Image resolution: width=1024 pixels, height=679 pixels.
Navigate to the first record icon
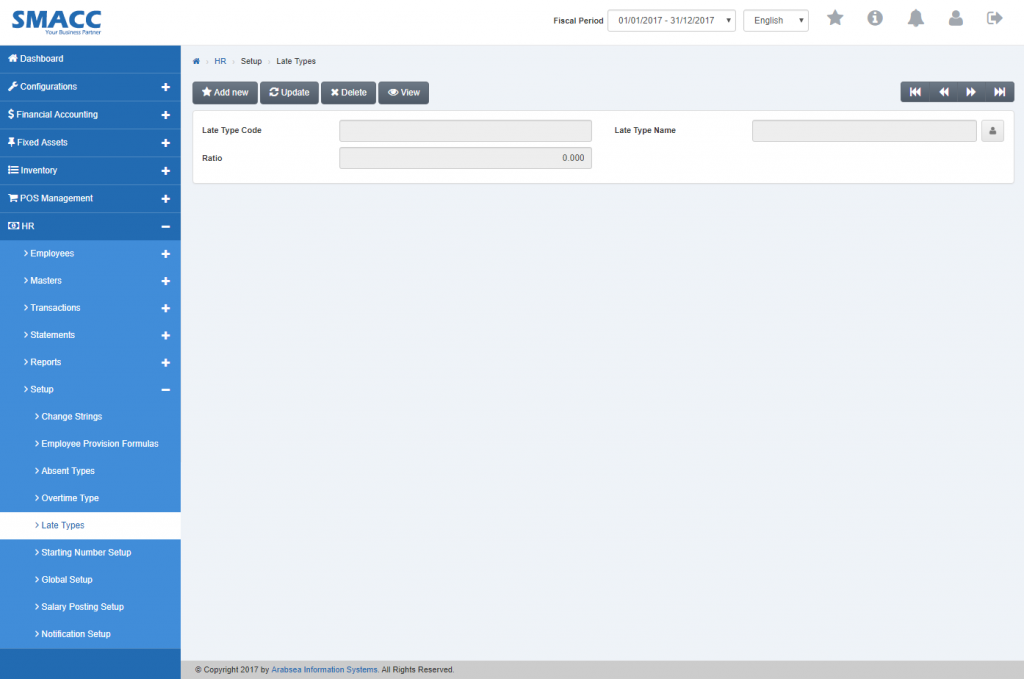[915, 91]
